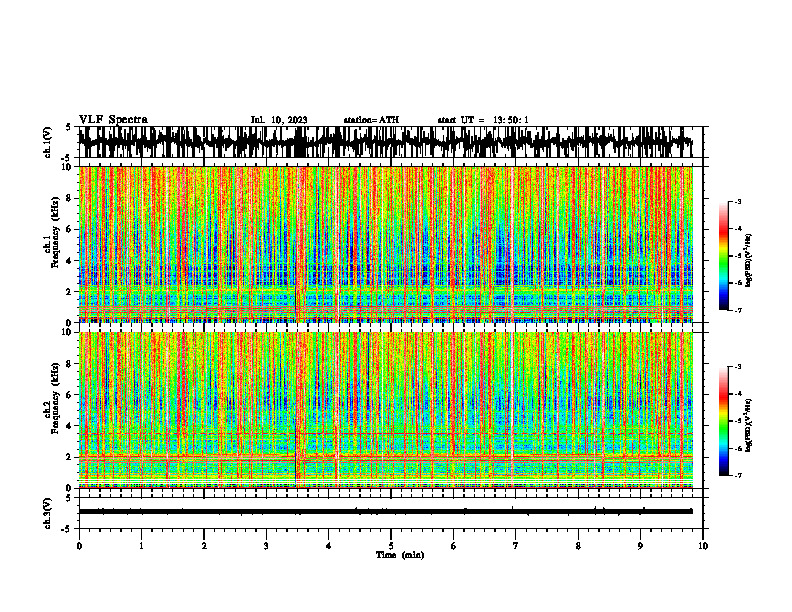792x612 pixels.
Task: Select the date text "Jul. 10, 2023"
Action: [x=279, y=120]
